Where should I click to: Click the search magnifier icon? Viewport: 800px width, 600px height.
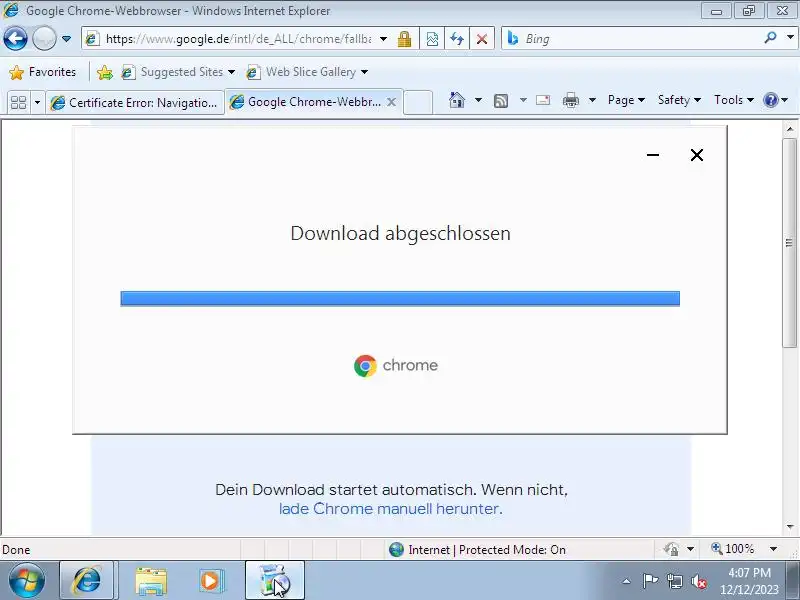pos(770,38)
